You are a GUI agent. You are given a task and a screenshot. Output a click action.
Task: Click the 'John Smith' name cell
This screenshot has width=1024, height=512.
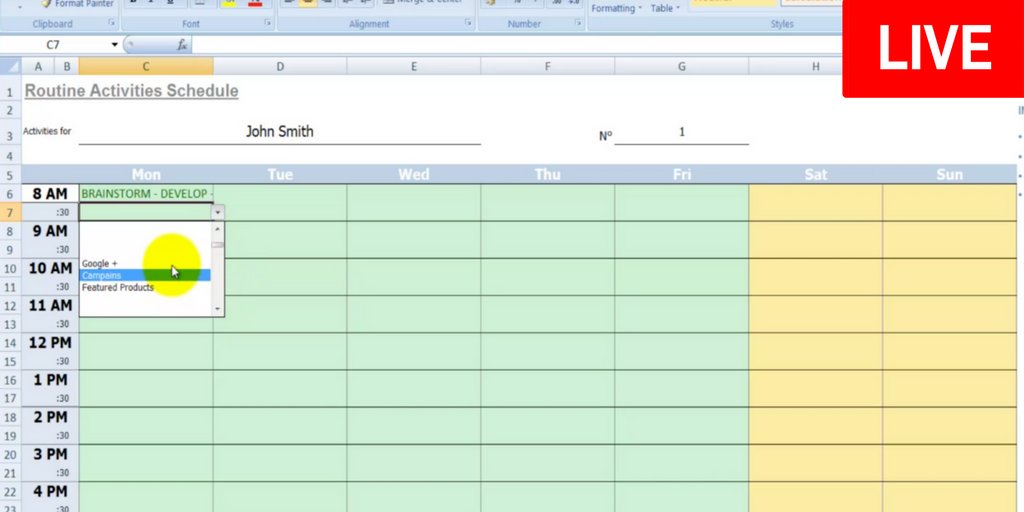pyautogui.click(x=280, y=131)
